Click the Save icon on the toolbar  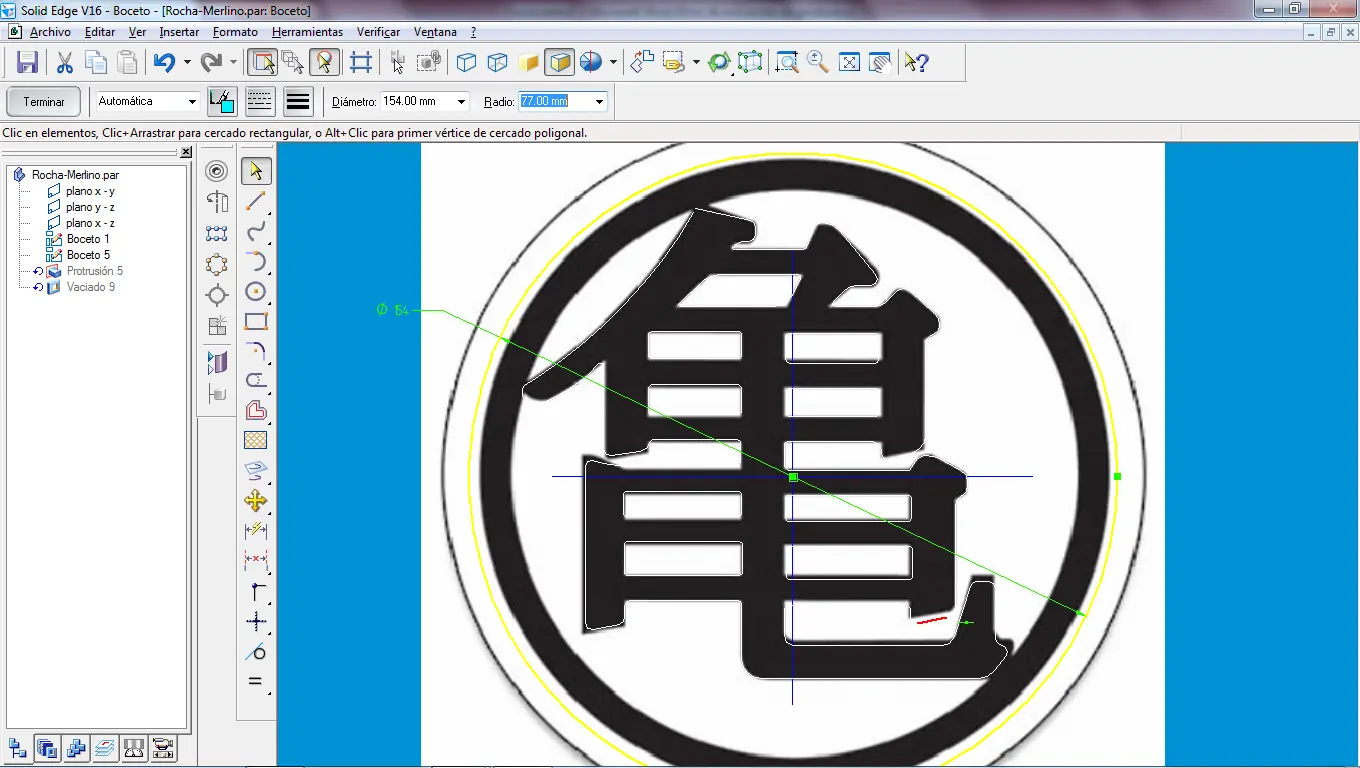point(27,62)
